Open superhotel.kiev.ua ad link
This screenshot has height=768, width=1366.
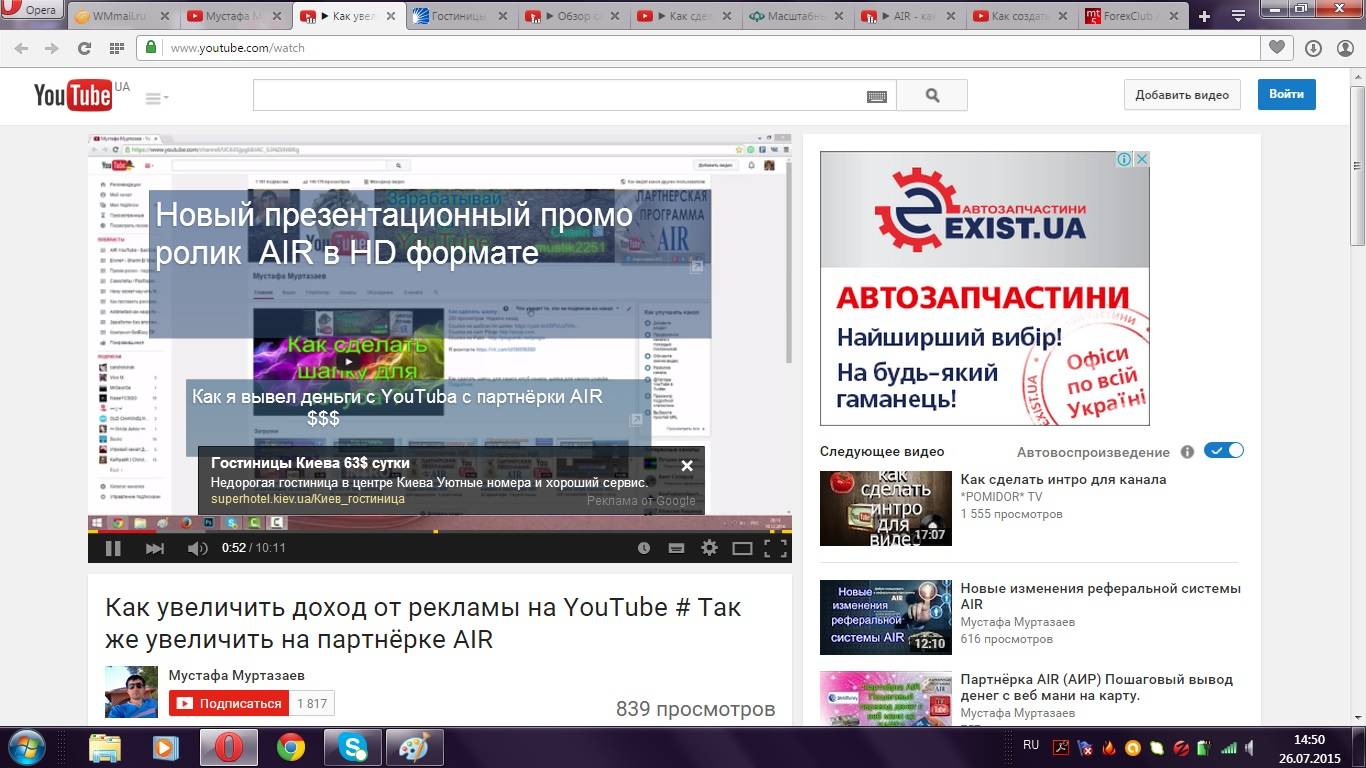click(308, 498)
